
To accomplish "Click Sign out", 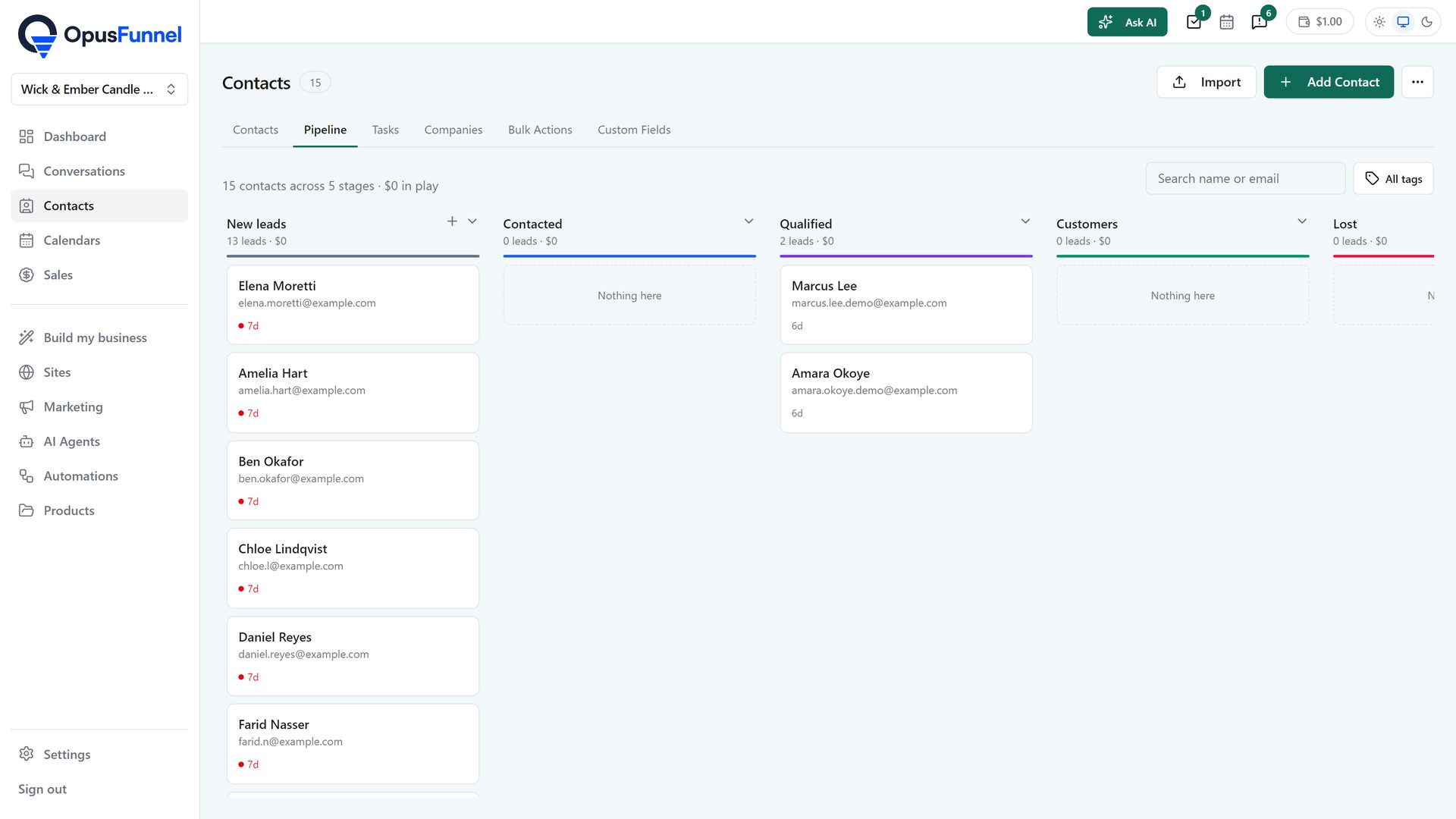I will (x=42, y=789).
